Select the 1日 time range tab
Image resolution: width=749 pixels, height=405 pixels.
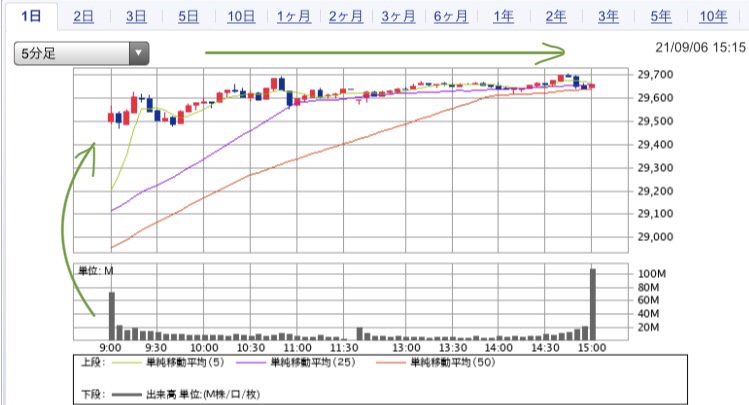coord(31,16)
